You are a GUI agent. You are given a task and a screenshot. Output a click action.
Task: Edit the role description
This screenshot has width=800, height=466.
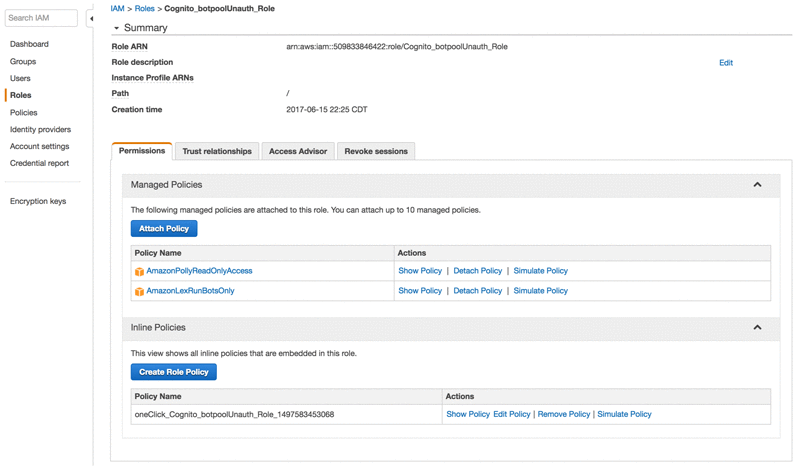pos(726,63)
